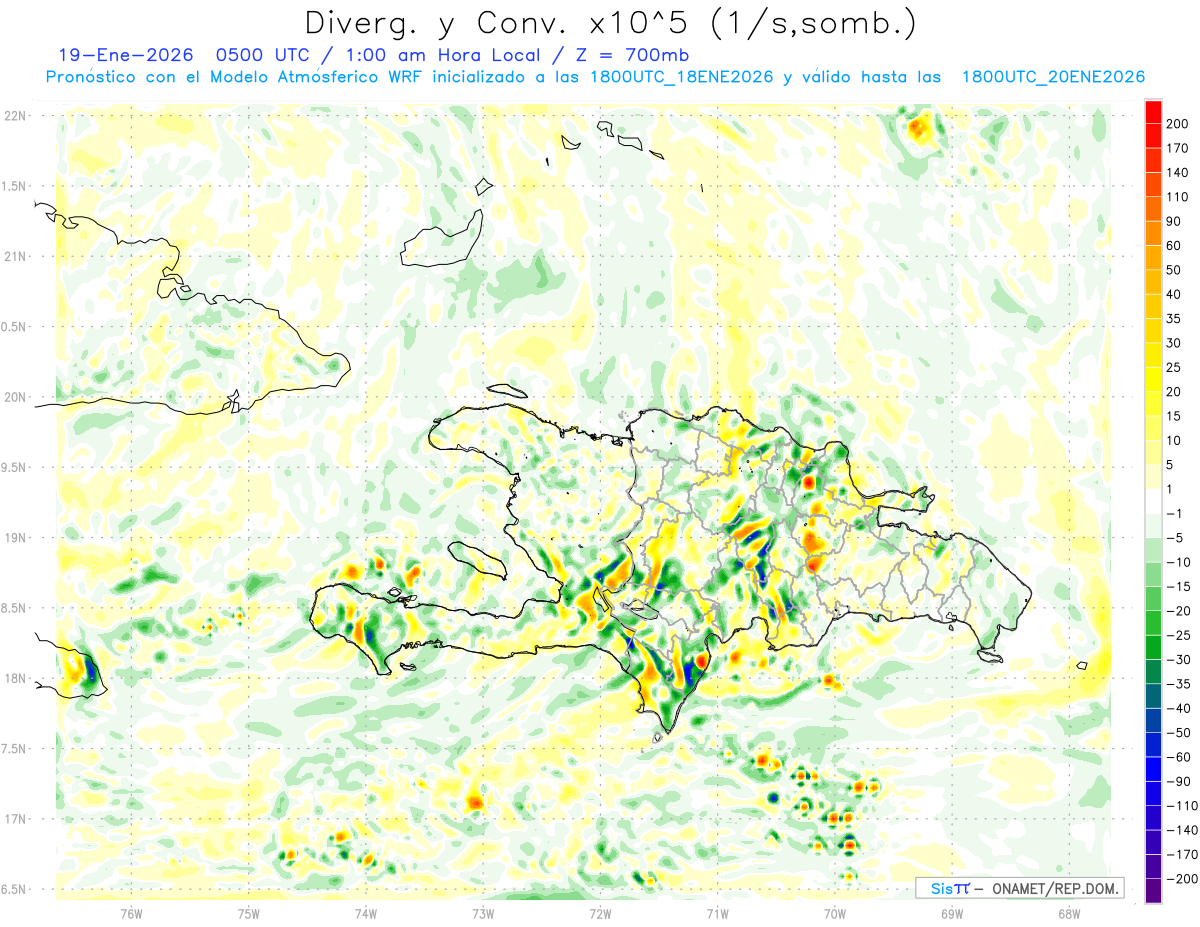Pick the green swatch between -20 and -15
Image resolution: width=1200 pixels, height=927 pixels.
coord(1153,598)
